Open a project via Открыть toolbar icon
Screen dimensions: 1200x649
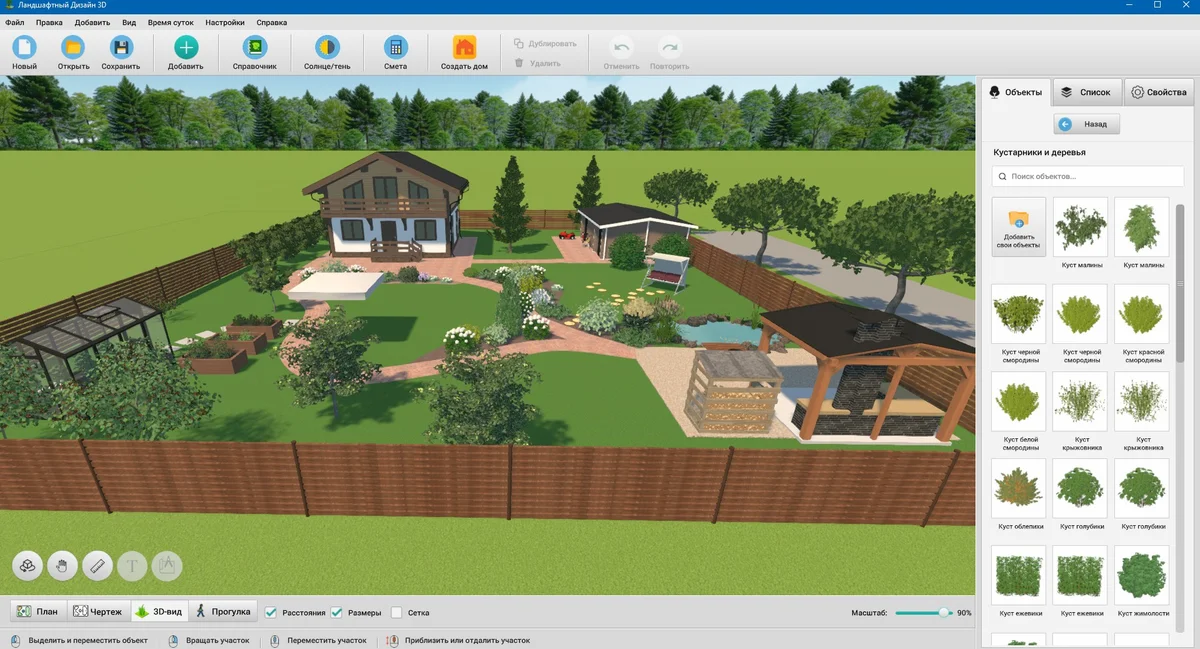[x=73, y=53]
